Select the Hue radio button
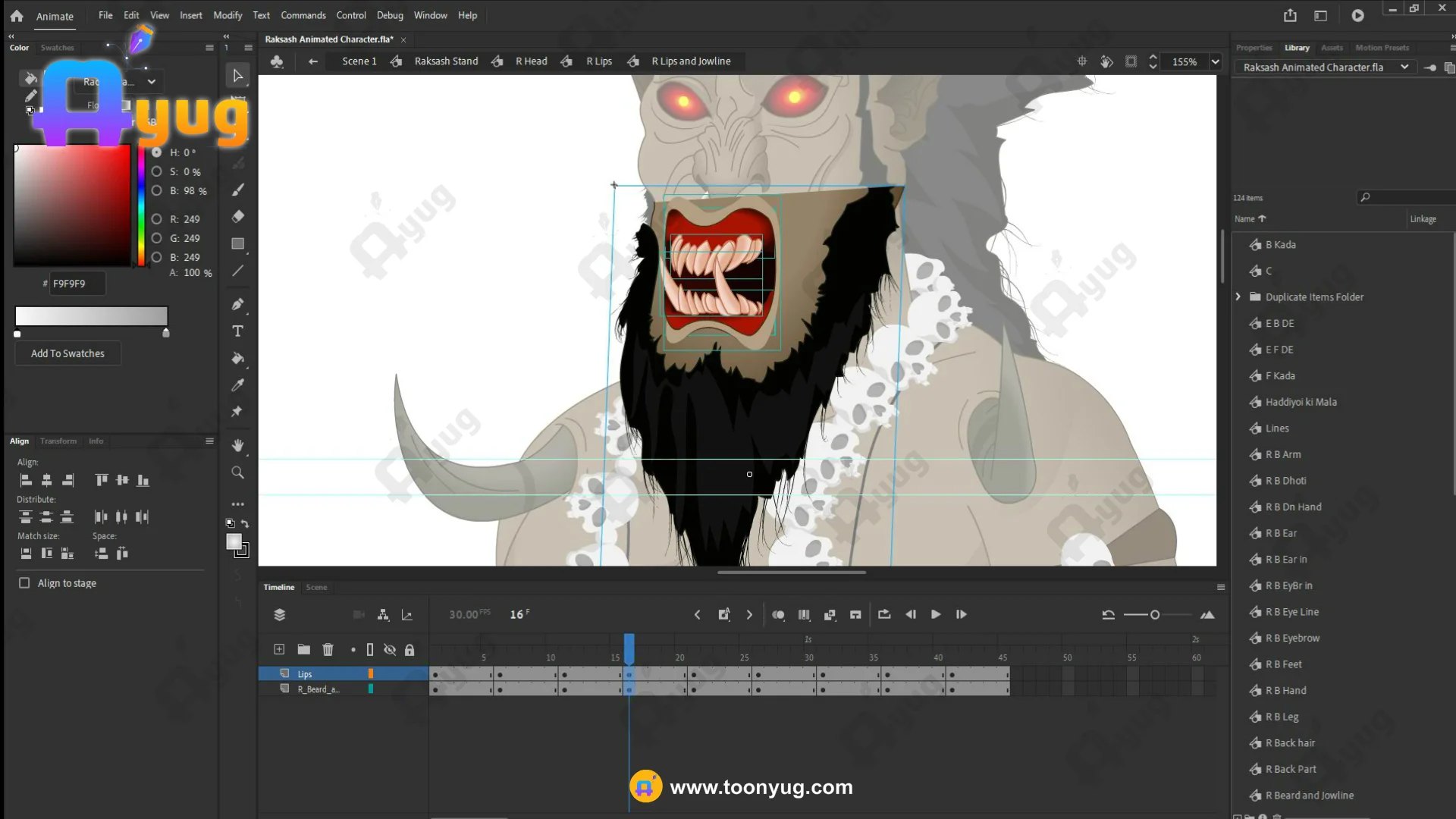Viewport: 1456px width, 819px height. click(x=157, y=152)
